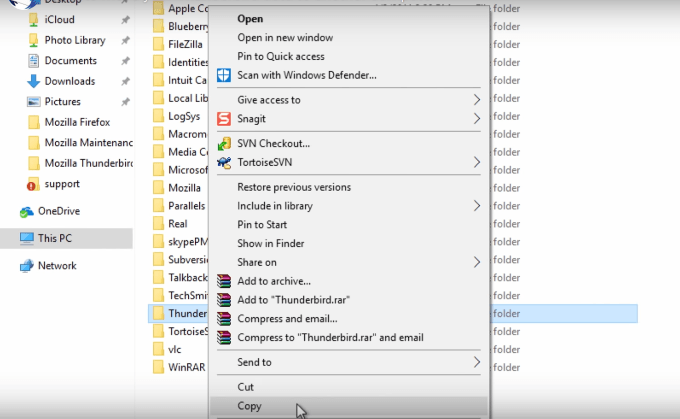Click the Windows Defender shield icon

click(224, 75)
